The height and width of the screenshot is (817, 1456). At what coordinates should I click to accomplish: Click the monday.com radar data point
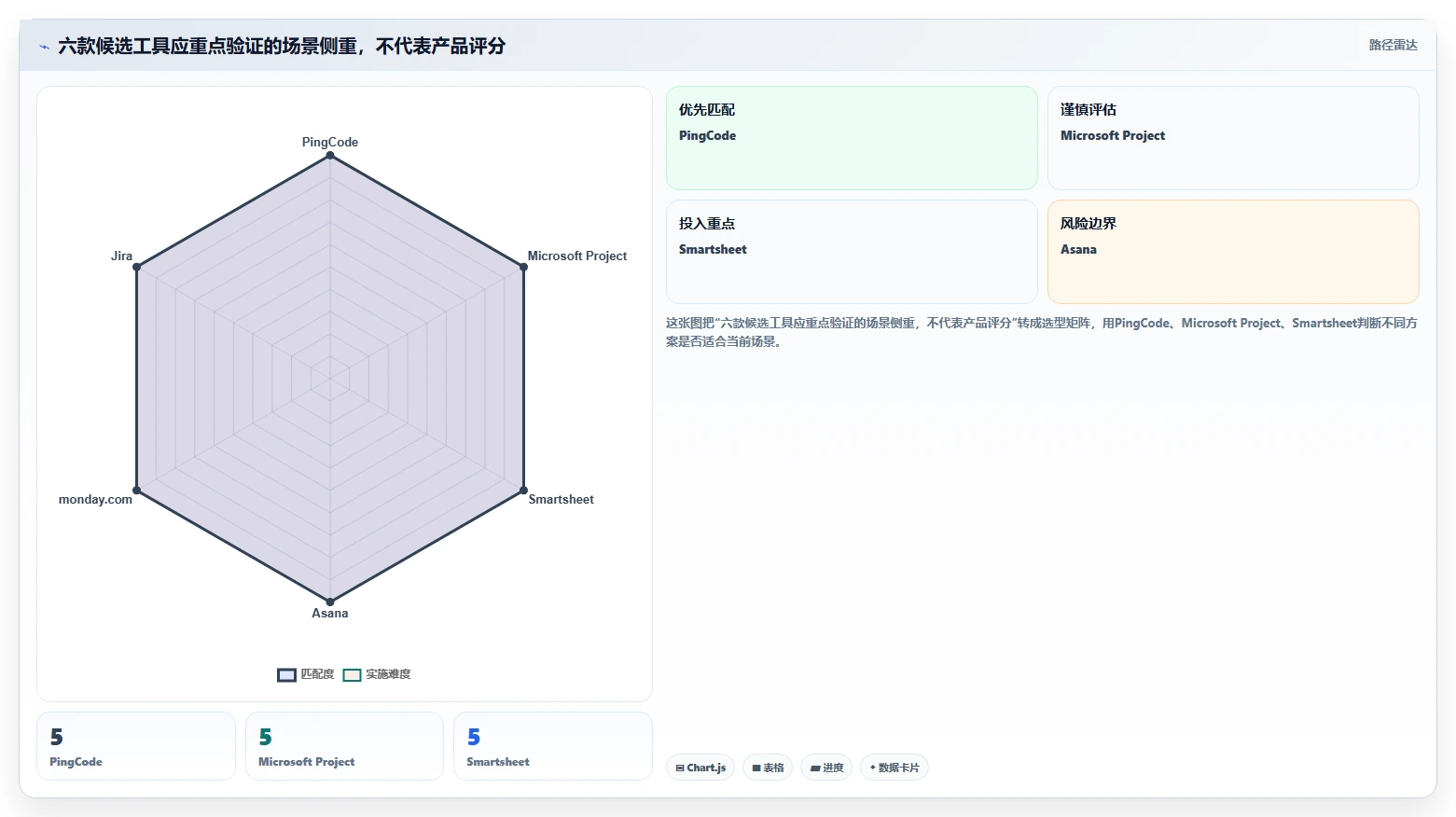click(137, 490)
